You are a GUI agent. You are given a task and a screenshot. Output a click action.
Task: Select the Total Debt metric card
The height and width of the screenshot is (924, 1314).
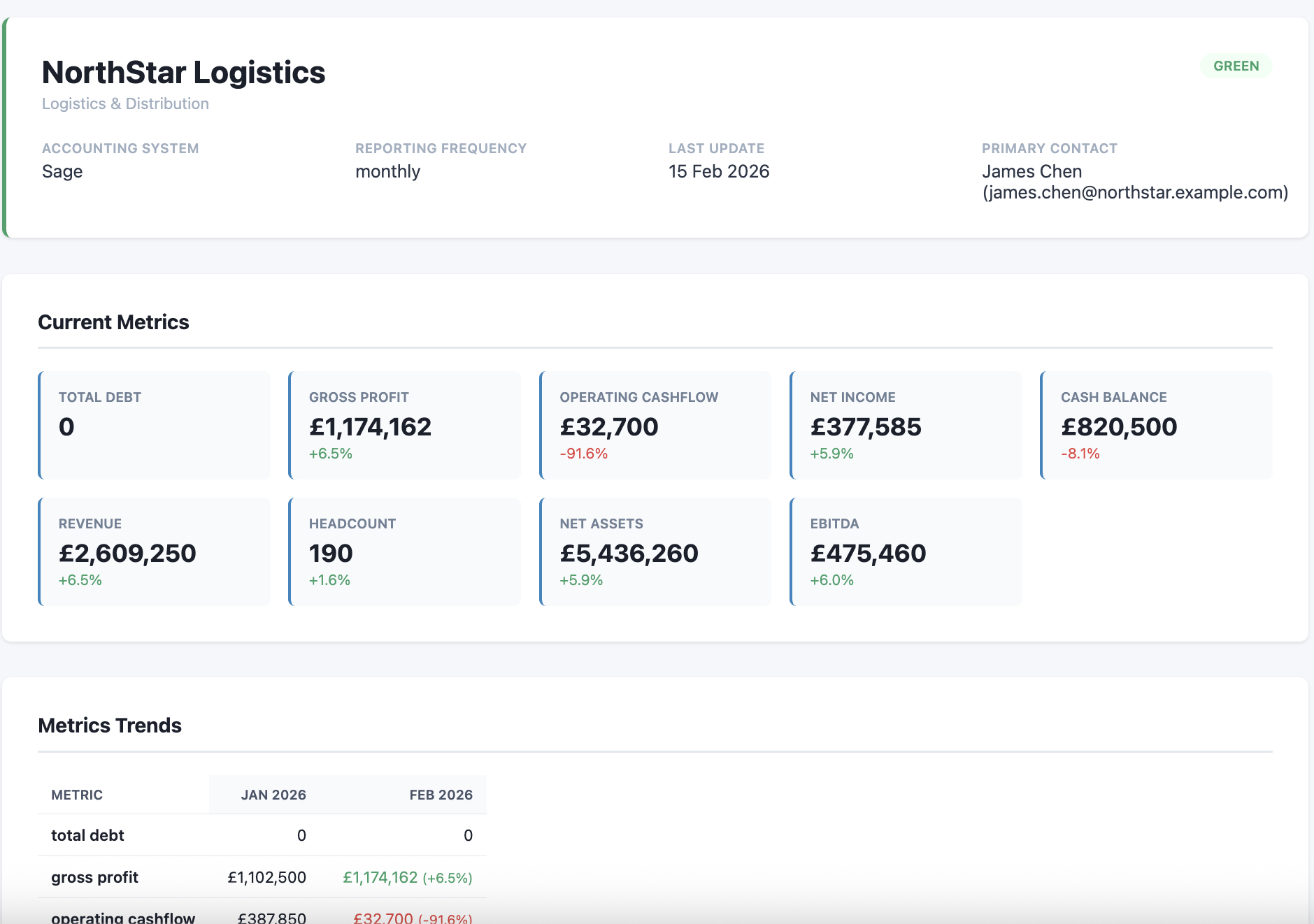click(154, 424)
